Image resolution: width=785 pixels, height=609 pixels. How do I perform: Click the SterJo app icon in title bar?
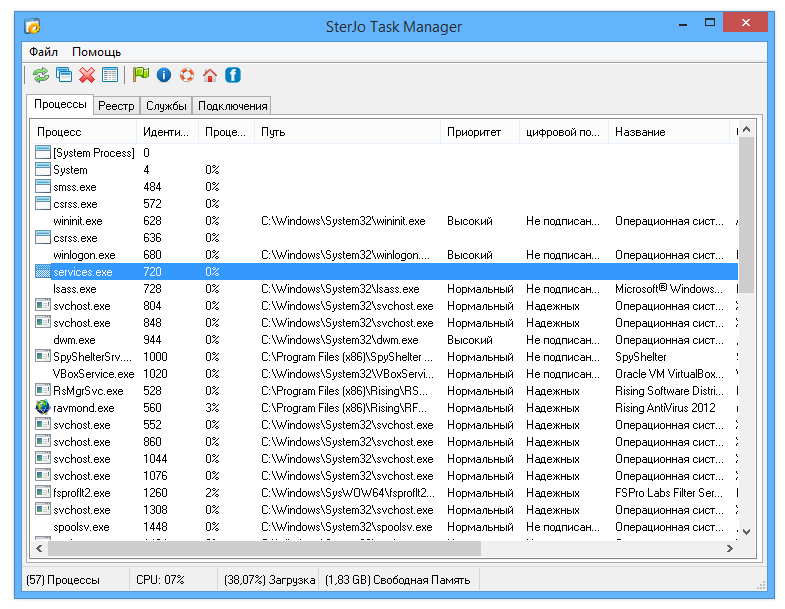click(x=33, y=26)
